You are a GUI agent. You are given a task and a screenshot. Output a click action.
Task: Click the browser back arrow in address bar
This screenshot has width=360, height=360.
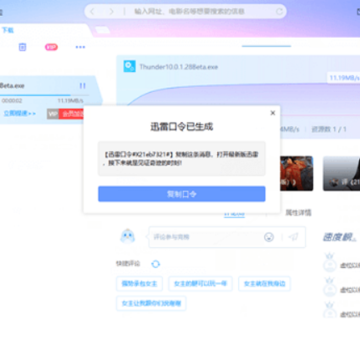click(92, 12)
